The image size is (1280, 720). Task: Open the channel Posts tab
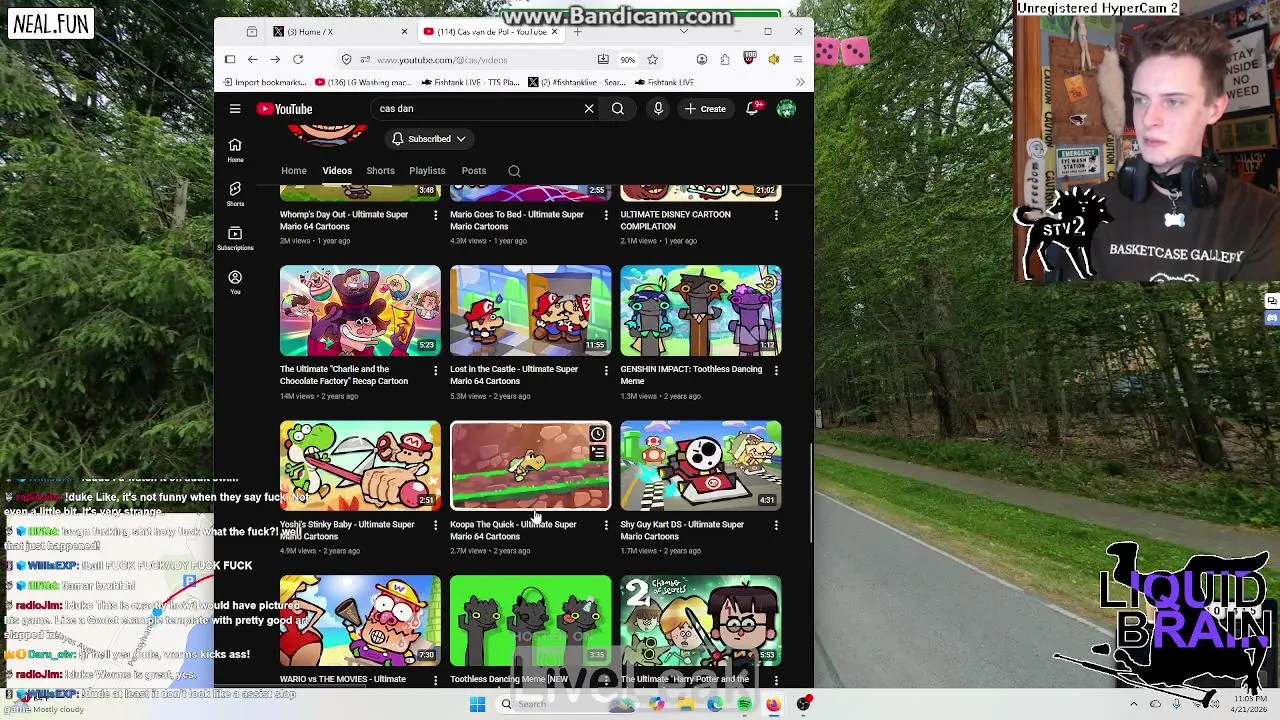(474, 171)
